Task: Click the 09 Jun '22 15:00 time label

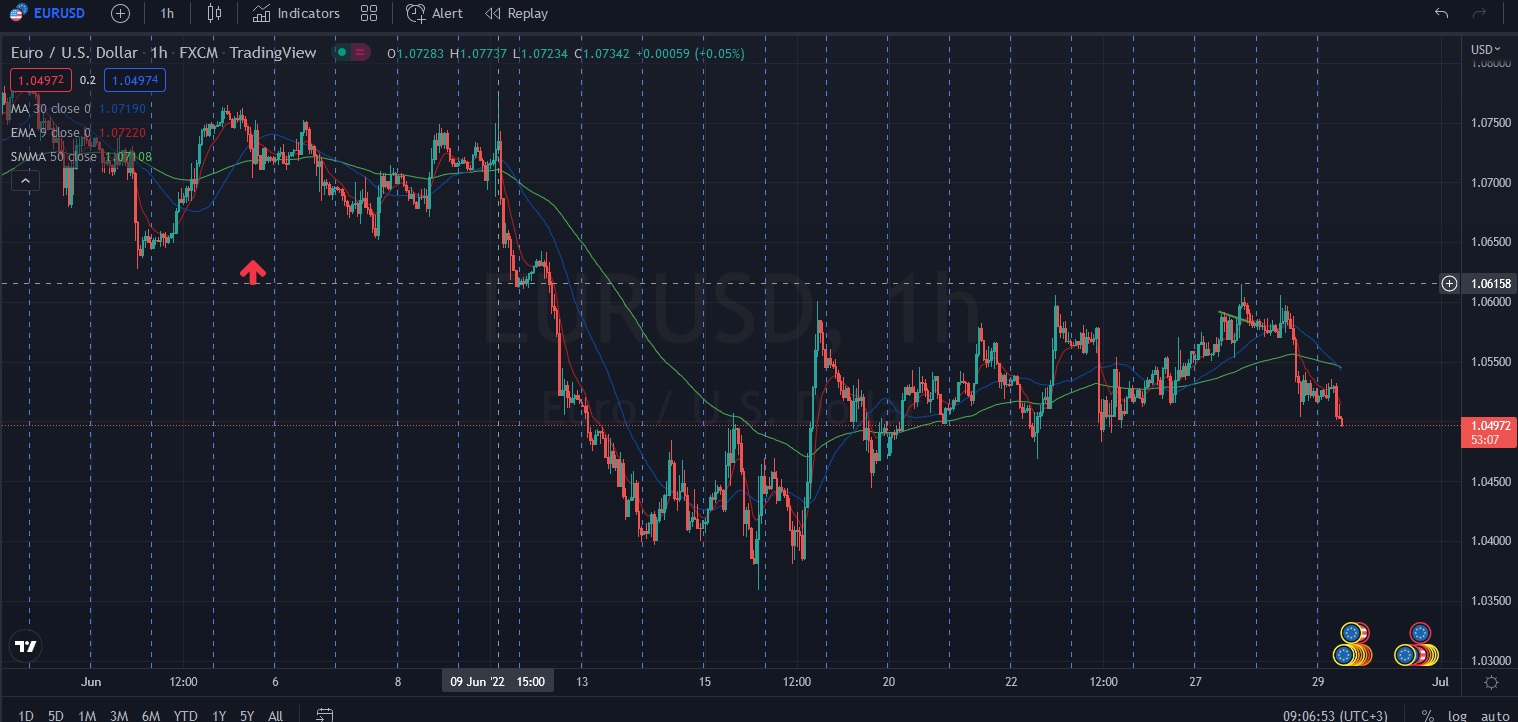Action: tap(497, 682)
